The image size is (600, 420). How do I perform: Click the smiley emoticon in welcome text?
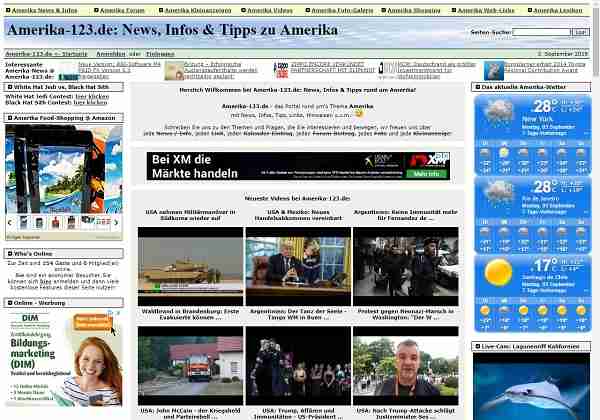pos(359,114)
